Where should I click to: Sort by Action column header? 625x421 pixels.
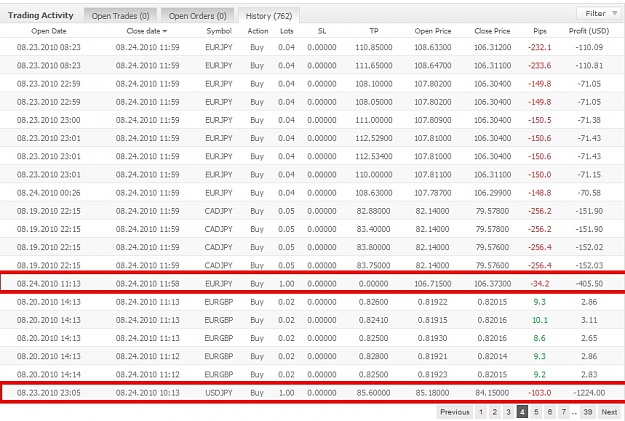257,31
